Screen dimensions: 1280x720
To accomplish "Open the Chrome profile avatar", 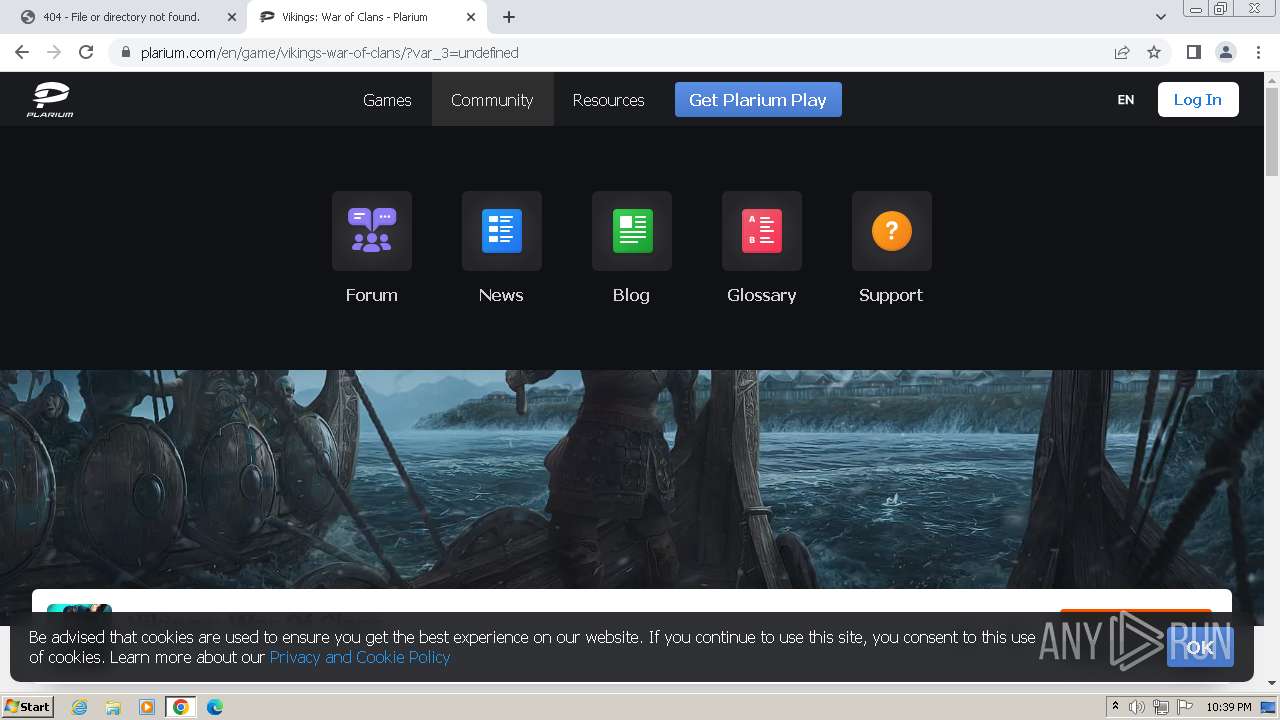I will click(1225, 52).
